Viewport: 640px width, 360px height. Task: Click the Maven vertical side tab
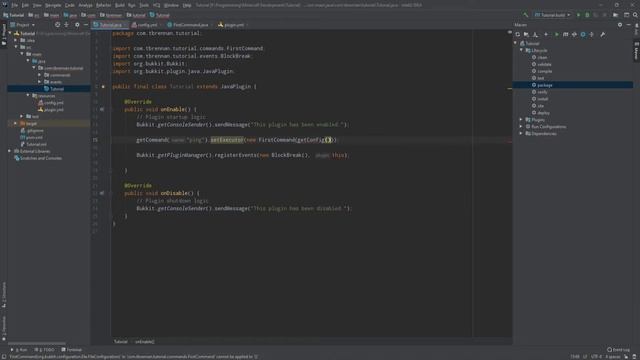click(636, 51)
